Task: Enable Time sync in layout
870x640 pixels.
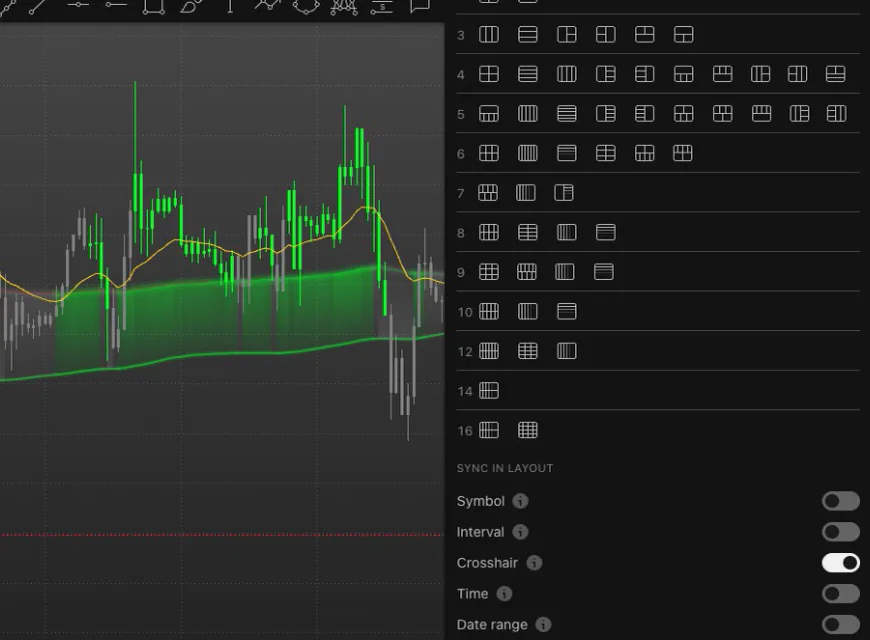Action: [841, 593]
